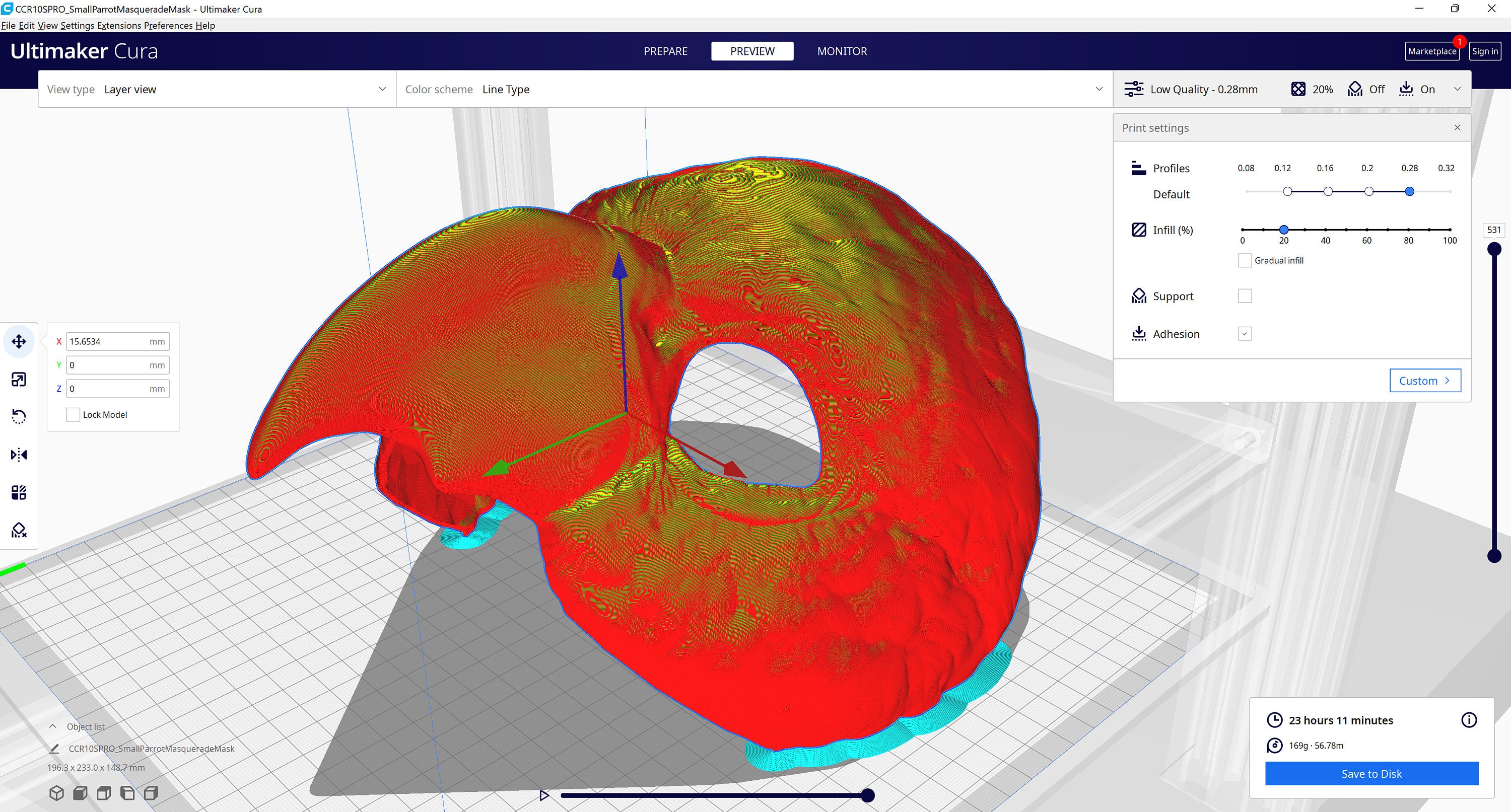1511x812 pixels.
Task: Select the Move tool
Action: 19,341
